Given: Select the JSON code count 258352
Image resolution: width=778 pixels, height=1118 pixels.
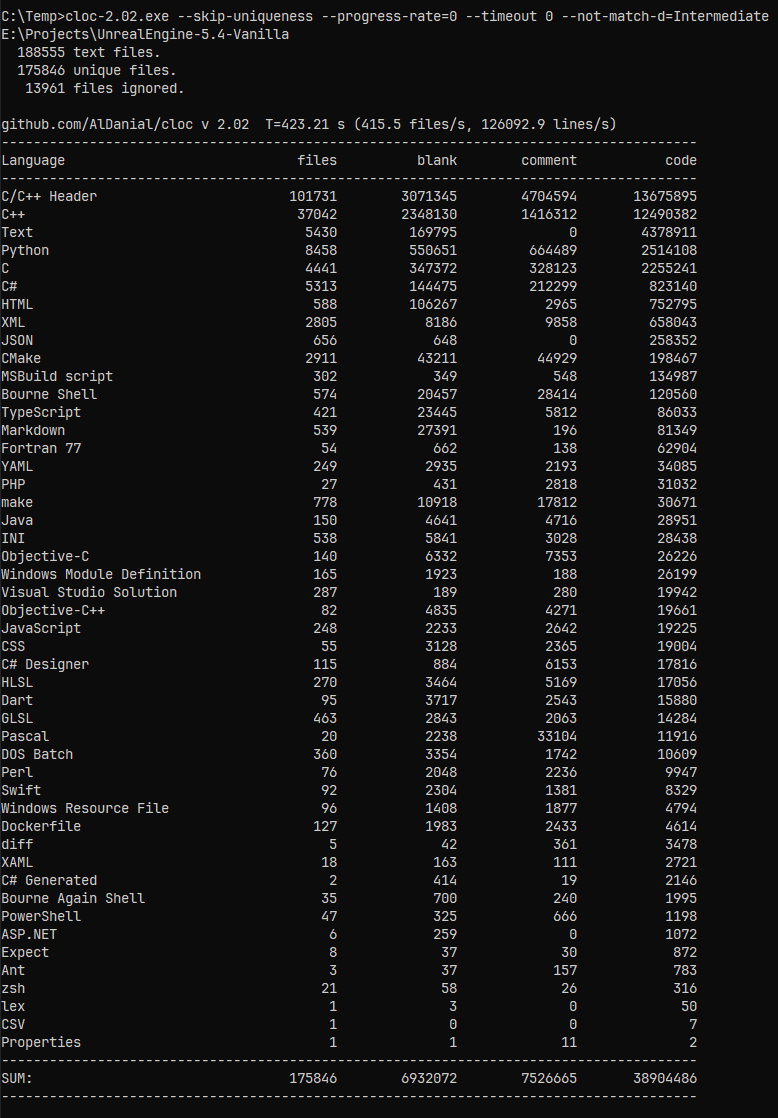Looking at the screenshot, I should coord(673,340).
